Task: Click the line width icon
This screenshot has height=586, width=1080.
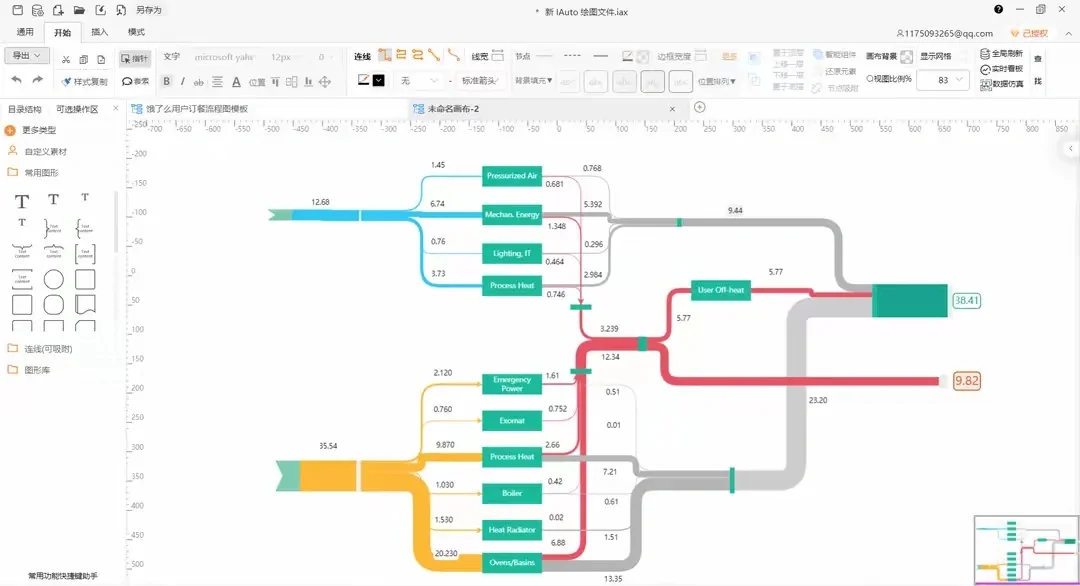Action: point(497,56)
